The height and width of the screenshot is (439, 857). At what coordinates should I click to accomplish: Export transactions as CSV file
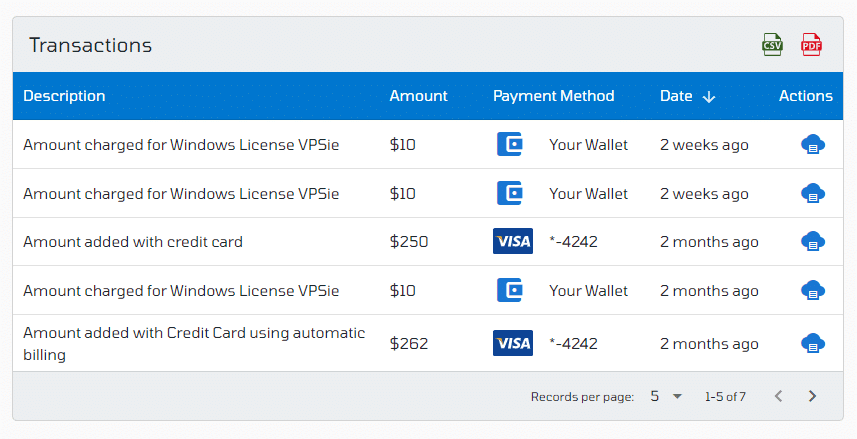pyautogui.click(x=772, y=45)
